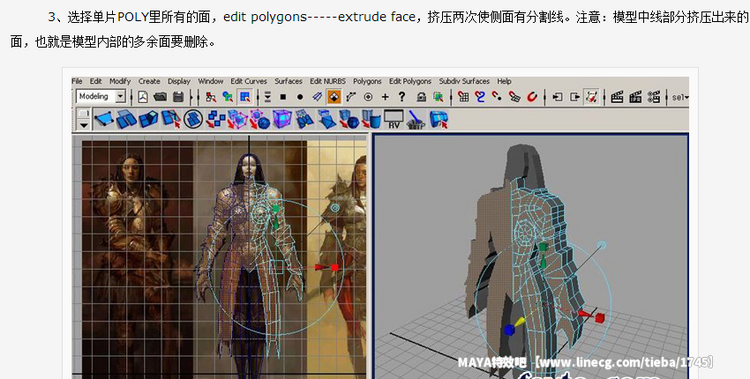750x379 pixels.
Task: Toggle the construction history button
Action: tap(592, 97)
